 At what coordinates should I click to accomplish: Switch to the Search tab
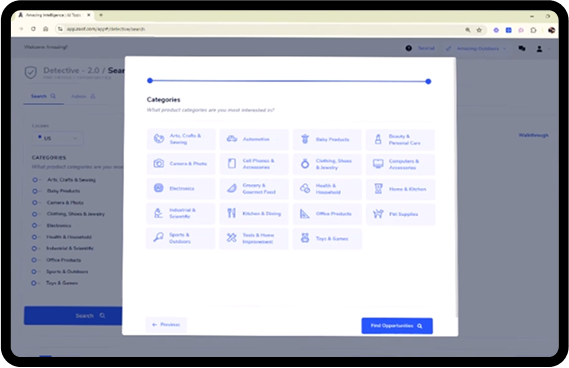43,96
